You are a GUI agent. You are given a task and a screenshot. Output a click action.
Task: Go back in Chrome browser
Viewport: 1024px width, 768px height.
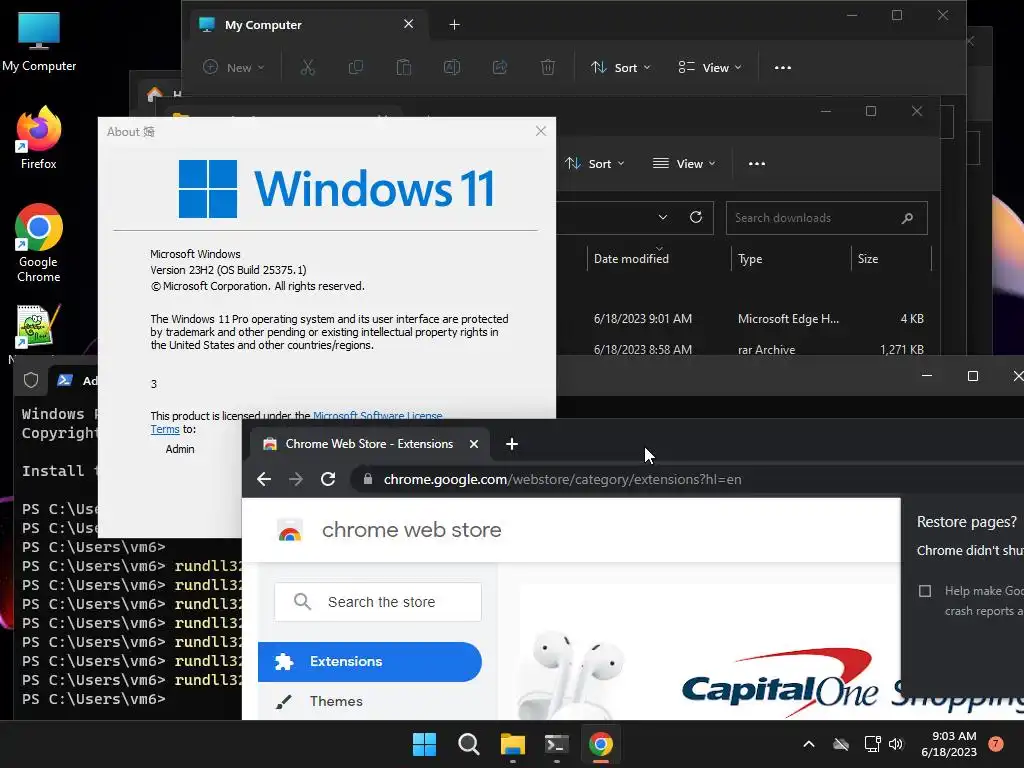[x=264, y=479]
